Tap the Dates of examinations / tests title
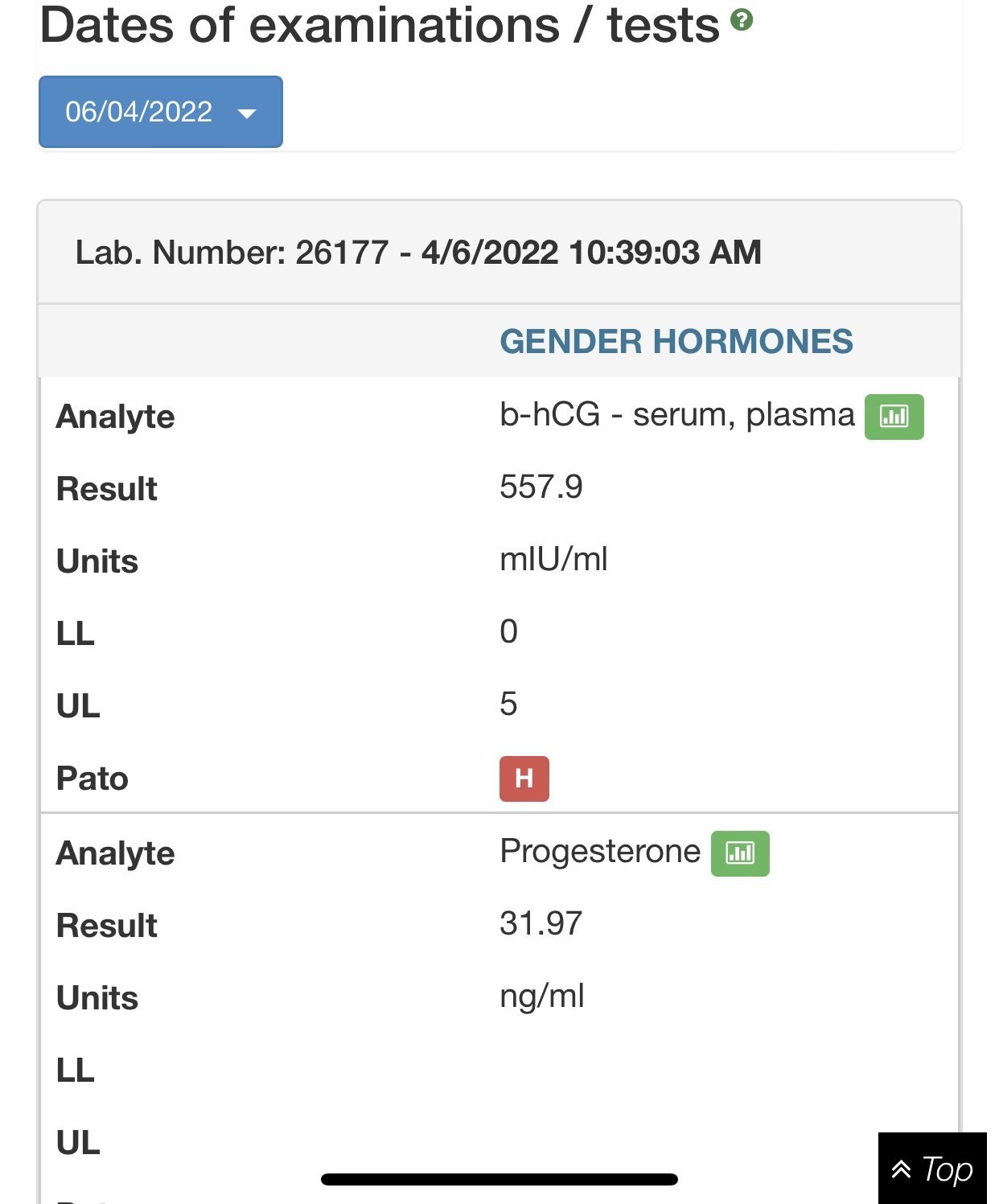The image size is (999, 1204). (x=379, y=25)
